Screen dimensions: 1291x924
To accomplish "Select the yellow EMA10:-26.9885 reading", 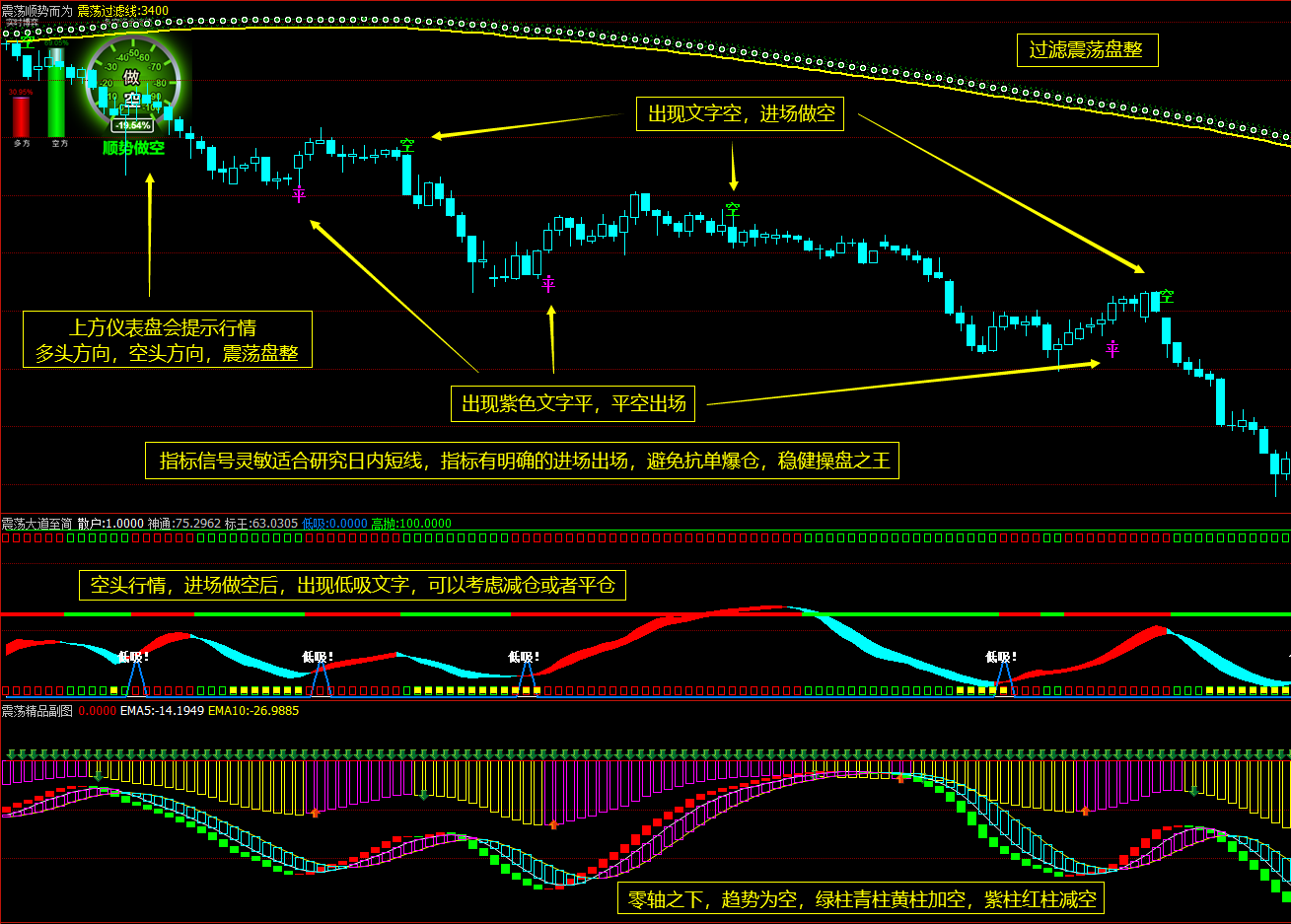I will pyautogui.click(x=253, y=710).
